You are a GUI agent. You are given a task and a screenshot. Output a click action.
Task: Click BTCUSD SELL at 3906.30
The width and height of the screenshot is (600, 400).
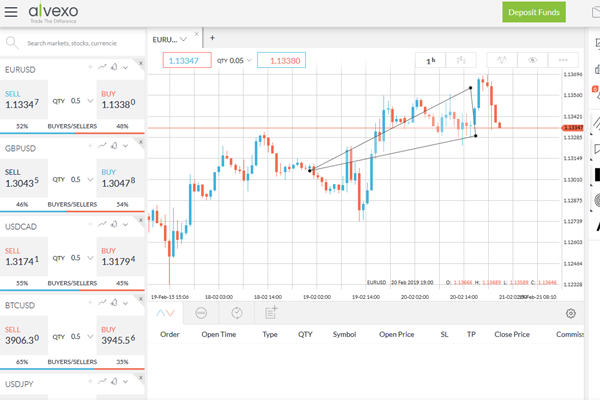[24, 335]
